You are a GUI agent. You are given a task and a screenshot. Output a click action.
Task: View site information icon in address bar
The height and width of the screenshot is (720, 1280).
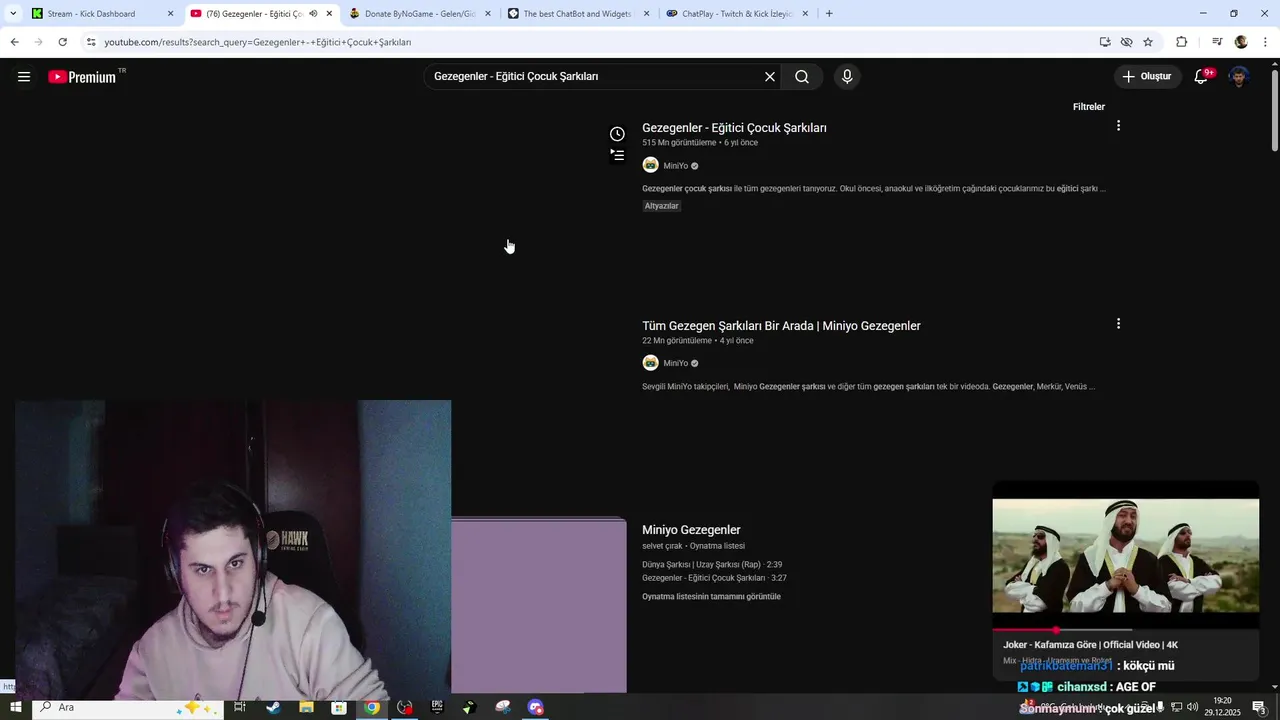click(x=91, y=42)
